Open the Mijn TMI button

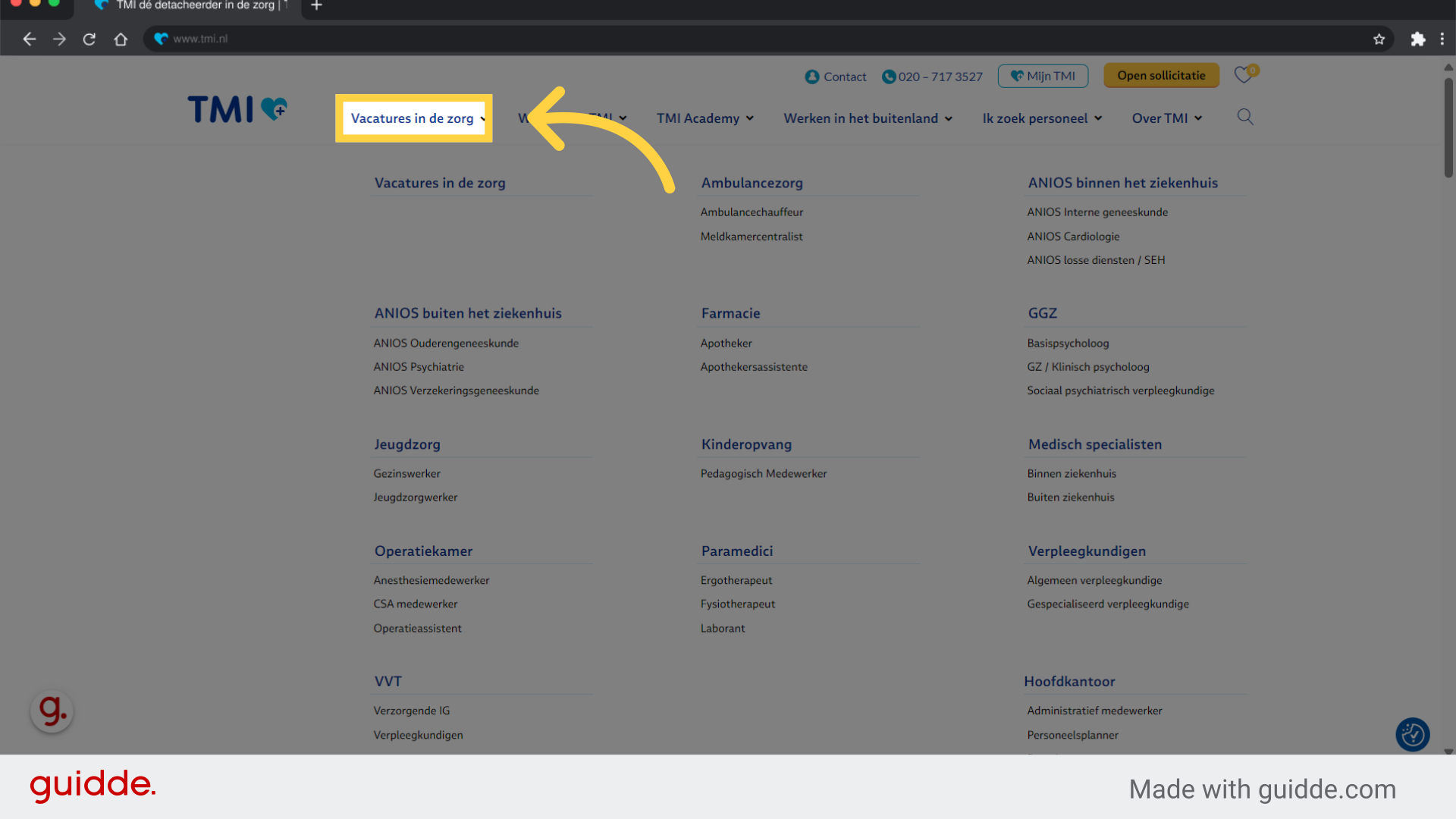(x=1043, y=76)
